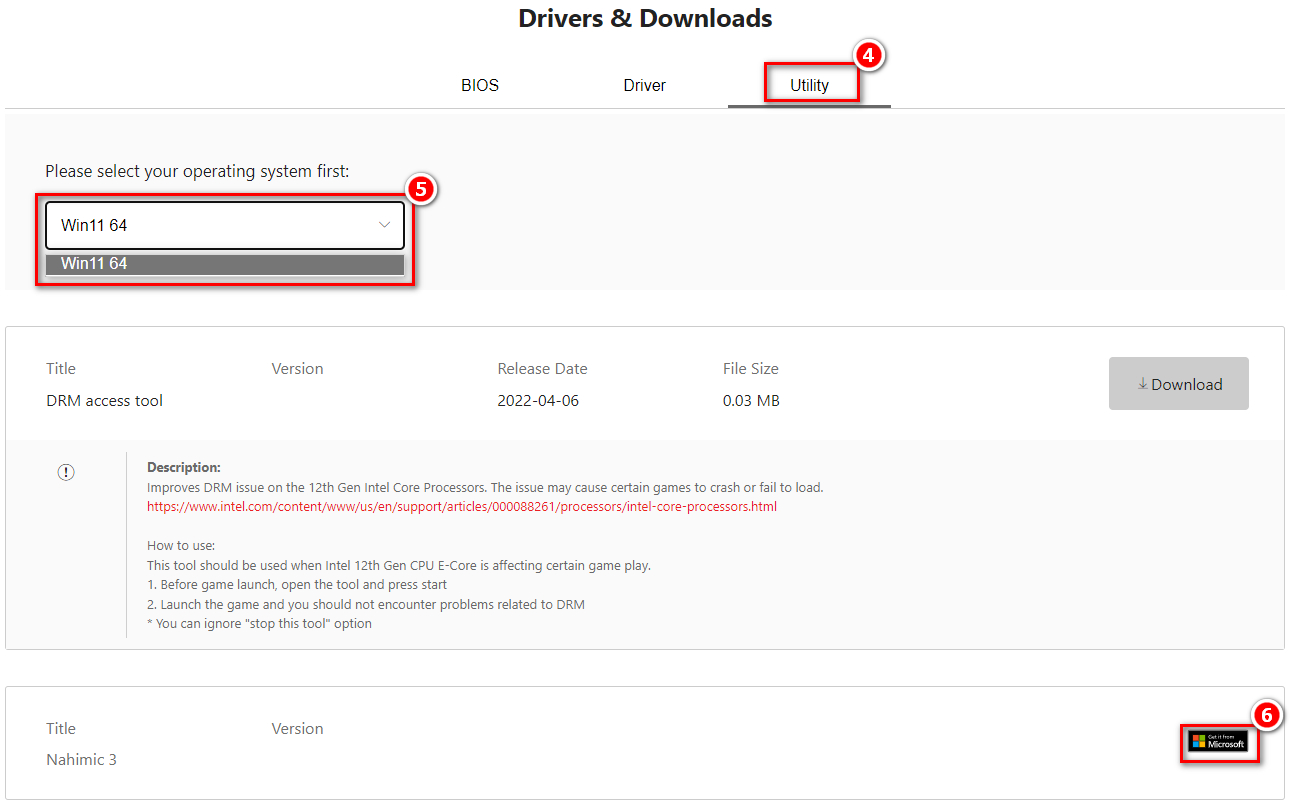
Task: Choose the highlighted Win11 64 list option
Action: 224,264
